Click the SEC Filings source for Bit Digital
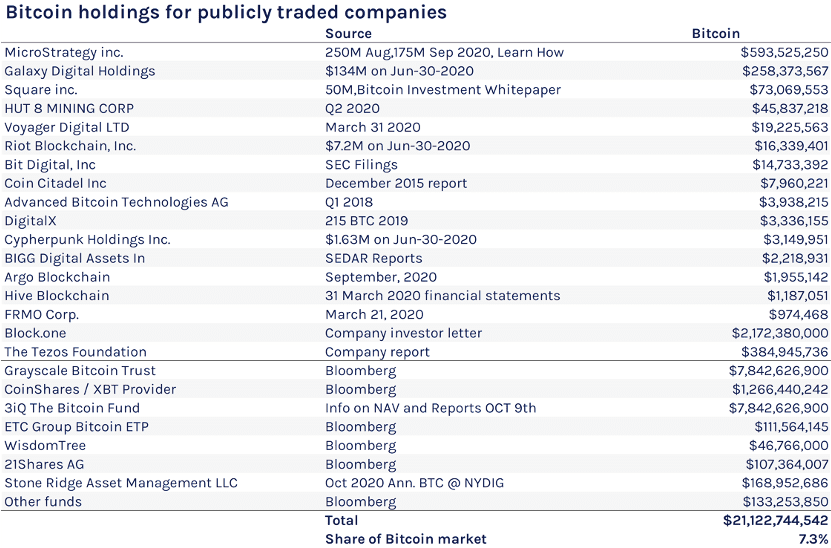 point(361,165)
